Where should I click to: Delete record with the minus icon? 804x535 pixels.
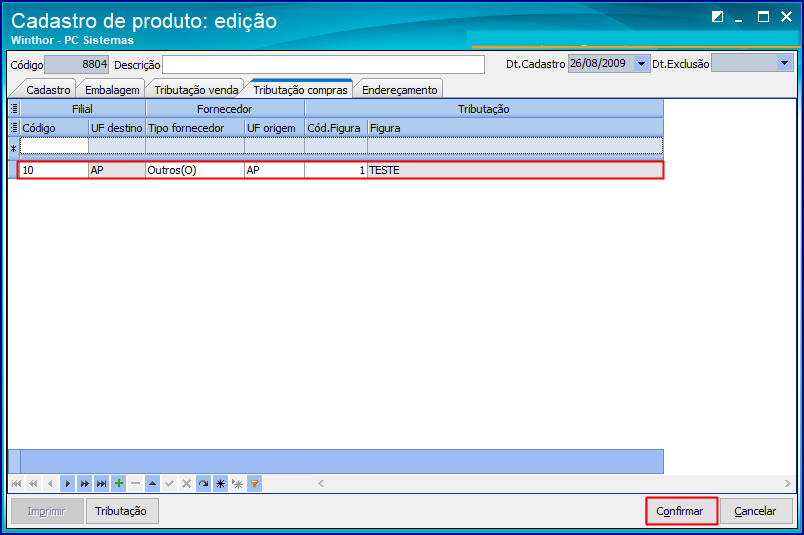[135, 484]
